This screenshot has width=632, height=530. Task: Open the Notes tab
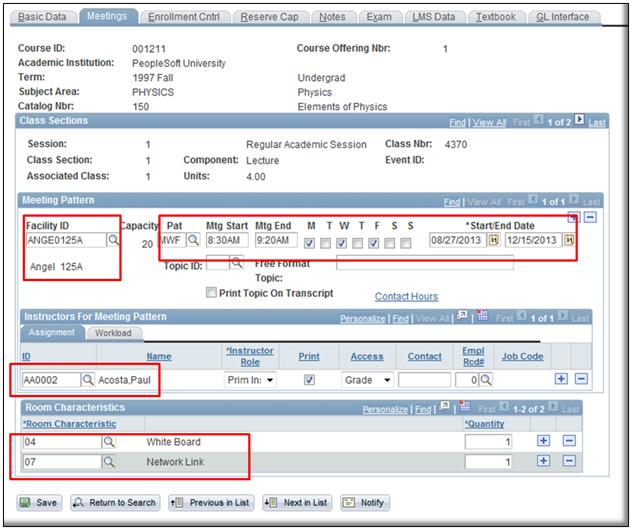click(x=333, y=17)
